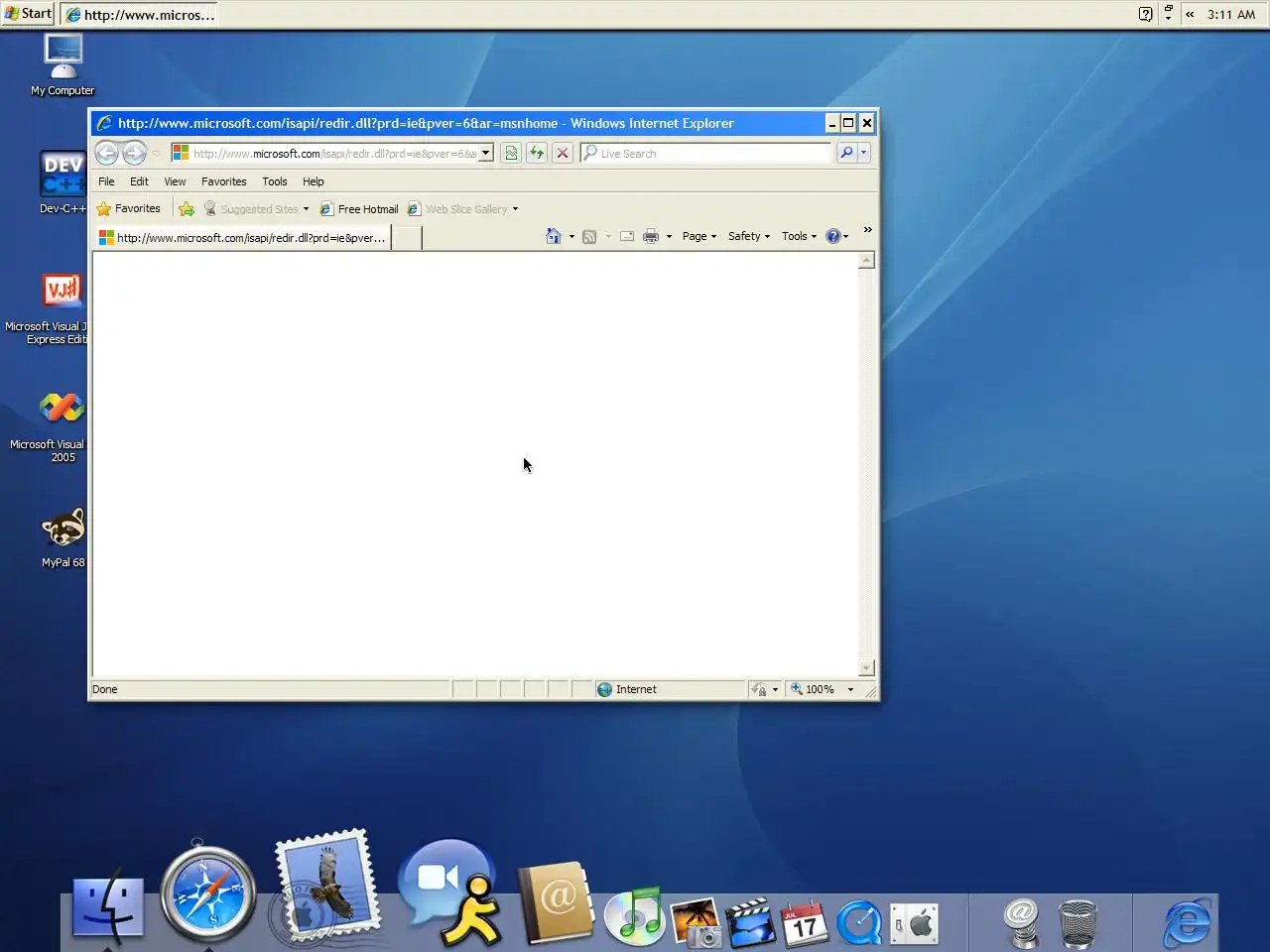Expand the Print options dropdown arrow

669,236
